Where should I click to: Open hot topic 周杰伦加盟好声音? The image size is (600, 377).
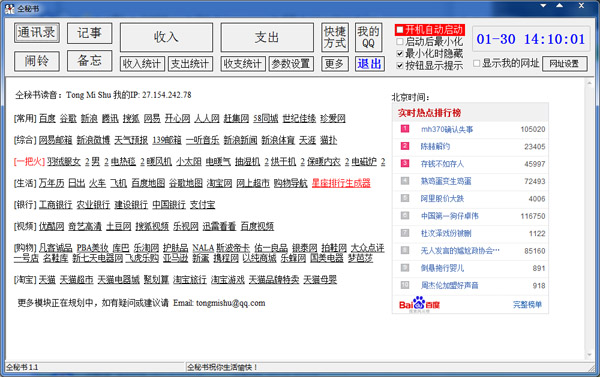(450, 286)
